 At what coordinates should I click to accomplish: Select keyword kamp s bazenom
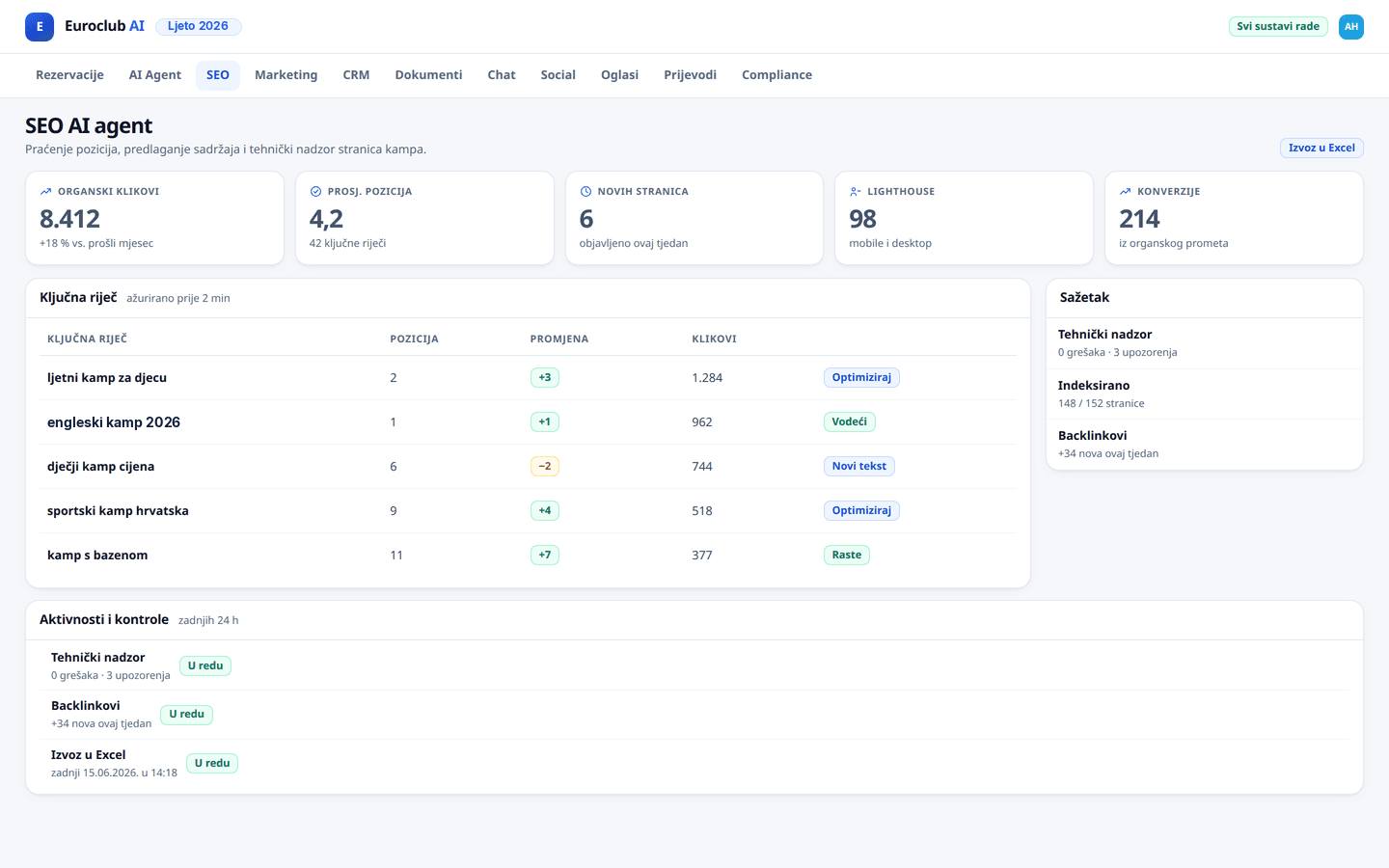coord(97,556)
